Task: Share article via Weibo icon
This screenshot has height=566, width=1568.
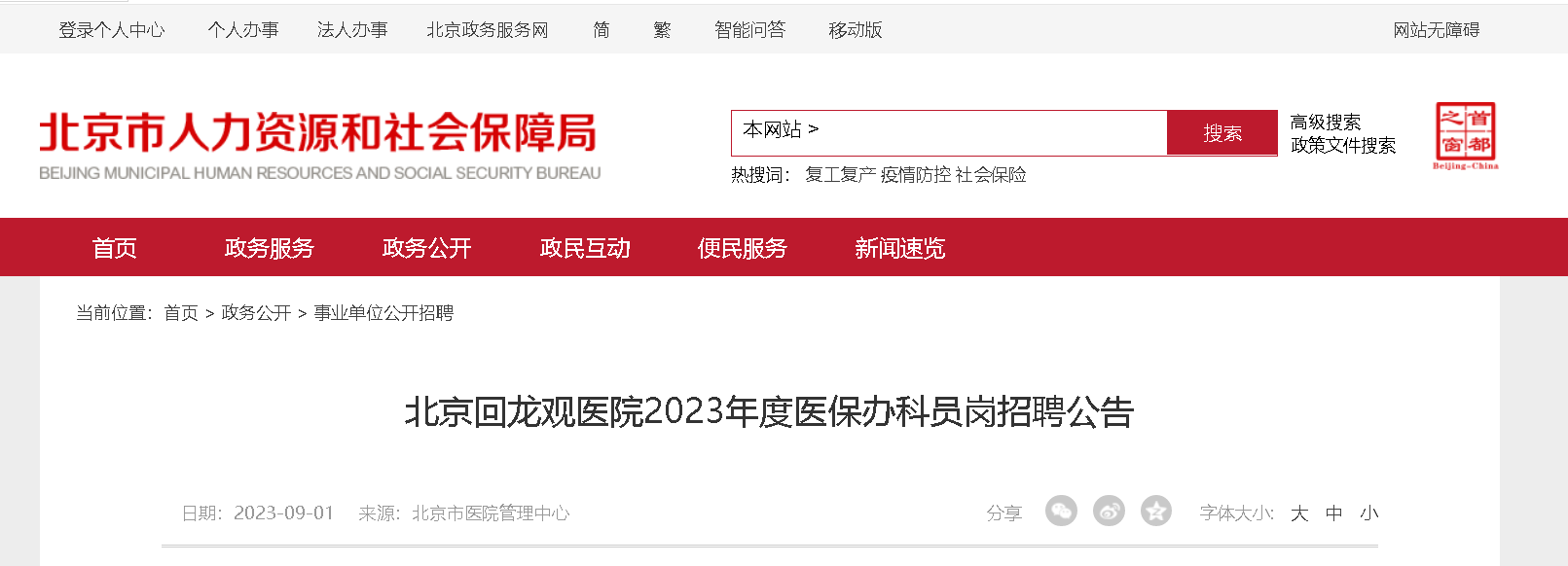Action: [x=1109, y=511]
